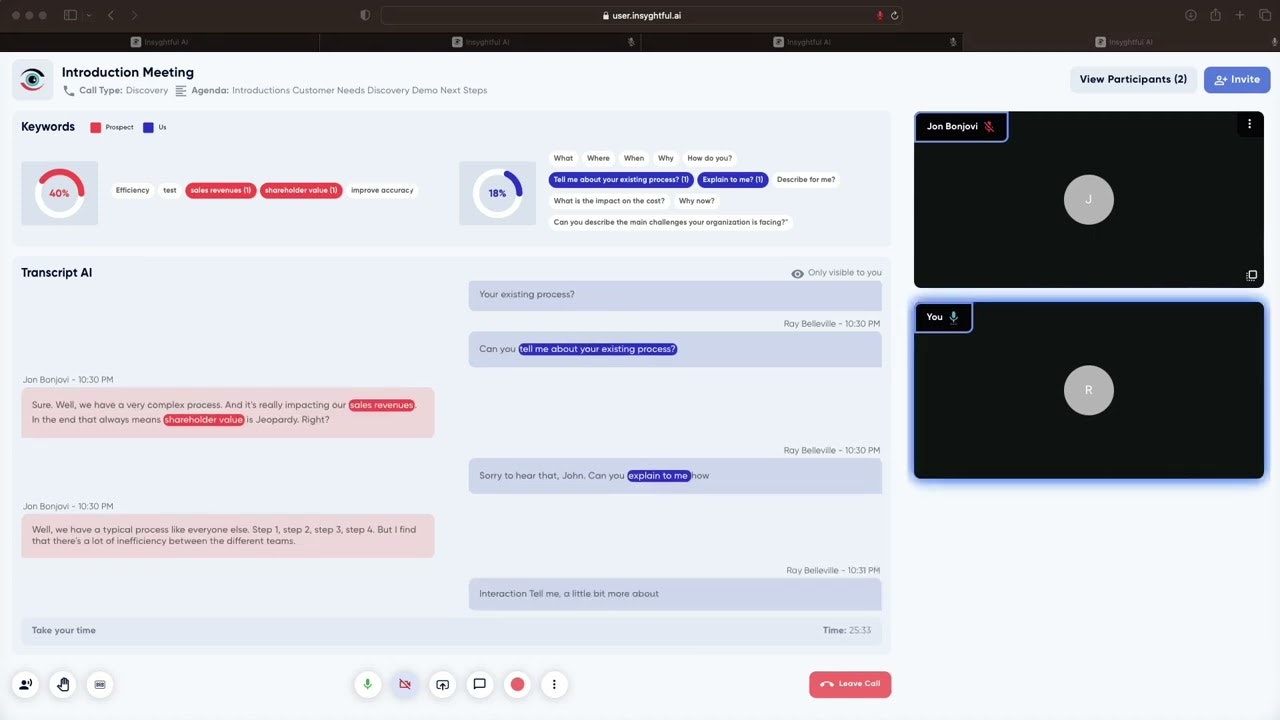1280x720 pixels.
Task: Click the 40% prospect progress ring
Action: (59, 193)
